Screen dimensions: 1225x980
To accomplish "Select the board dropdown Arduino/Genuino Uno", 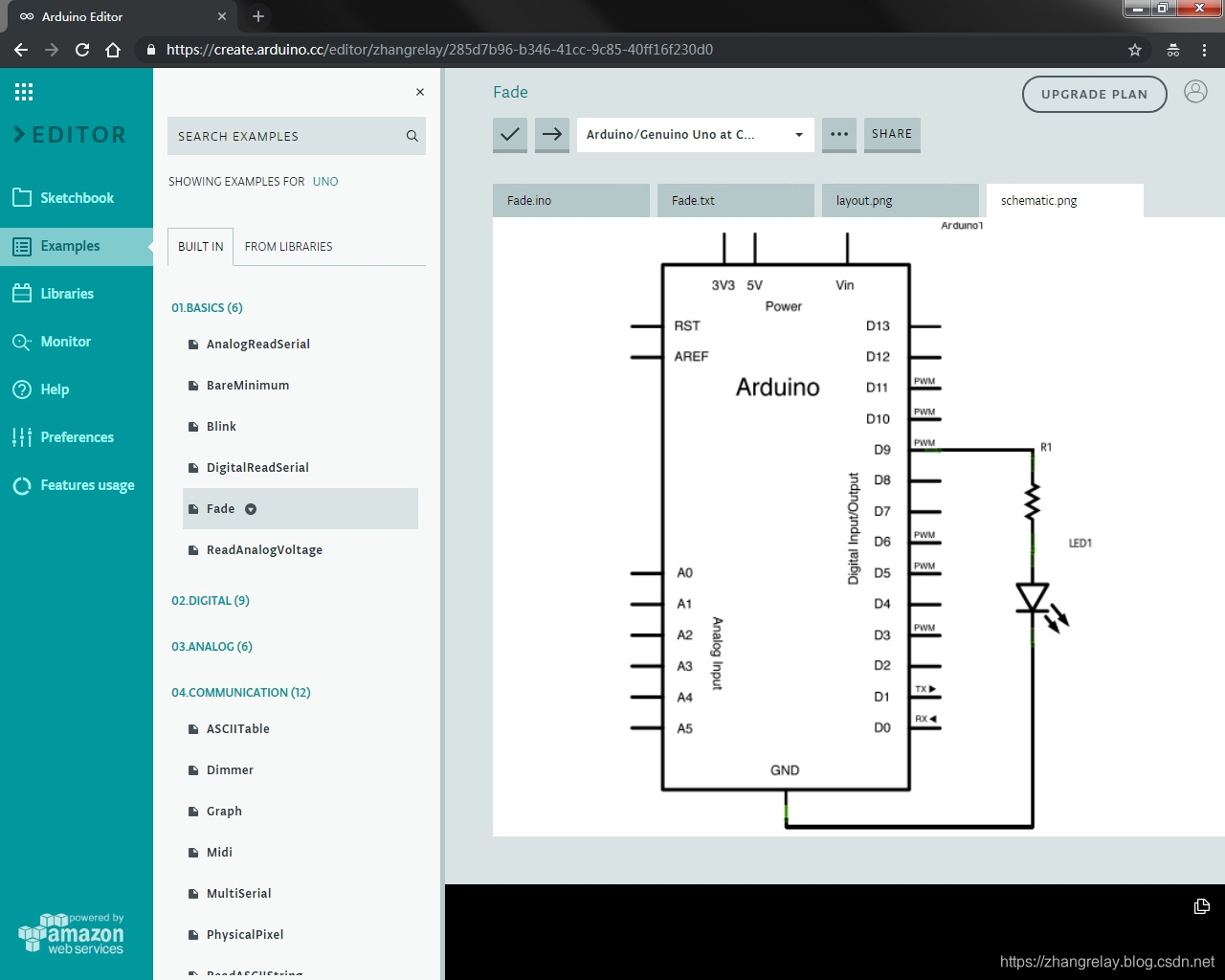I will pos(695,134).
